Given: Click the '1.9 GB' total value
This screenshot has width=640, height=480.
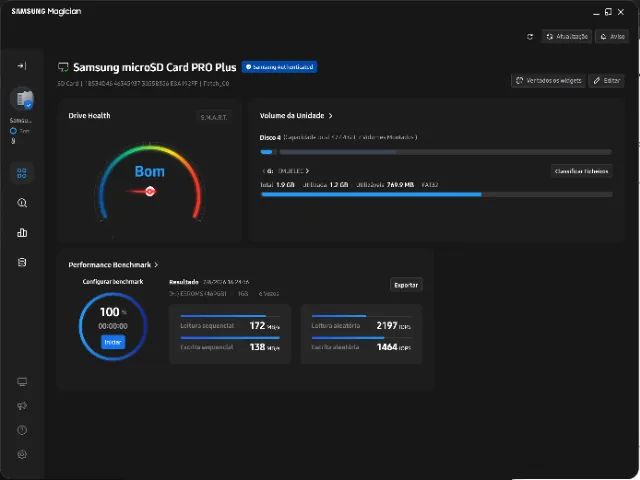Looking at the screenshot, I should [285, 185].
